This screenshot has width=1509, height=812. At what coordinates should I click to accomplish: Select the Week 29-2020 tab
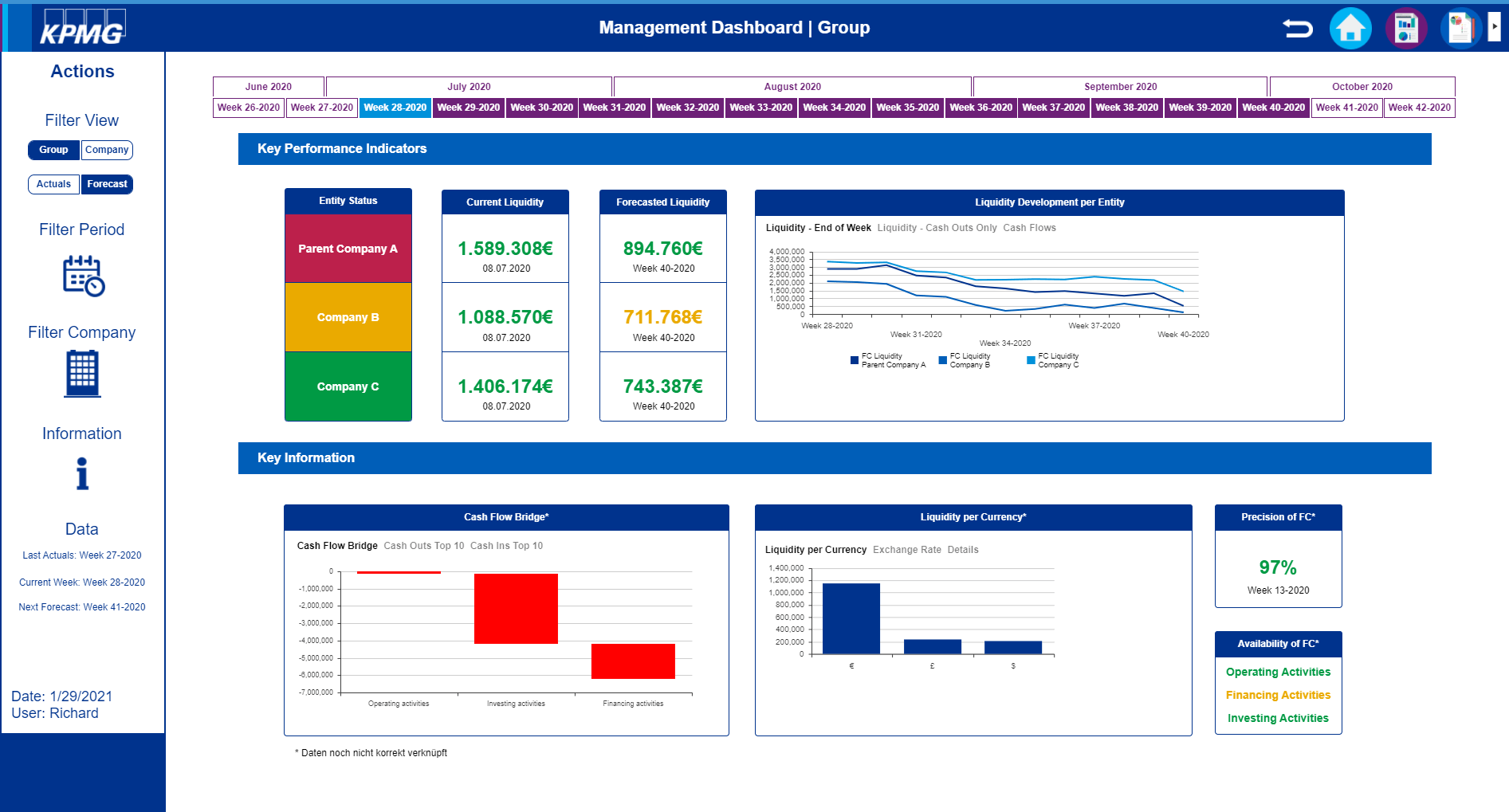(468, 107)
